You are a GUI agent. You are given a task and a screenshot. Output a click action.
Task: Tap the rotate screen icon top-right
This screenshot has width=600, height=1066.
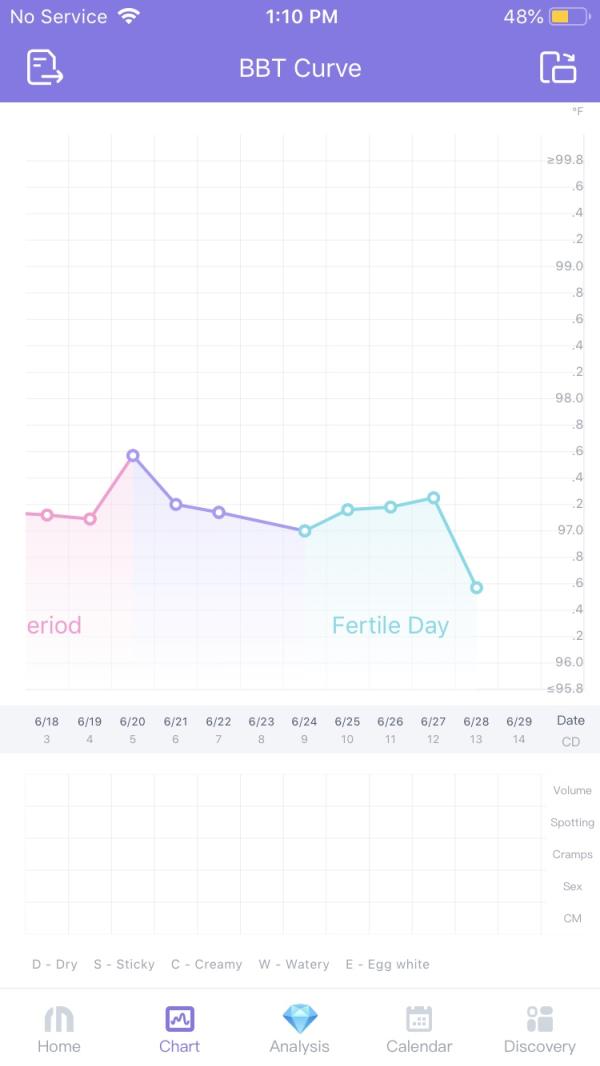click(x=558, y=67)
